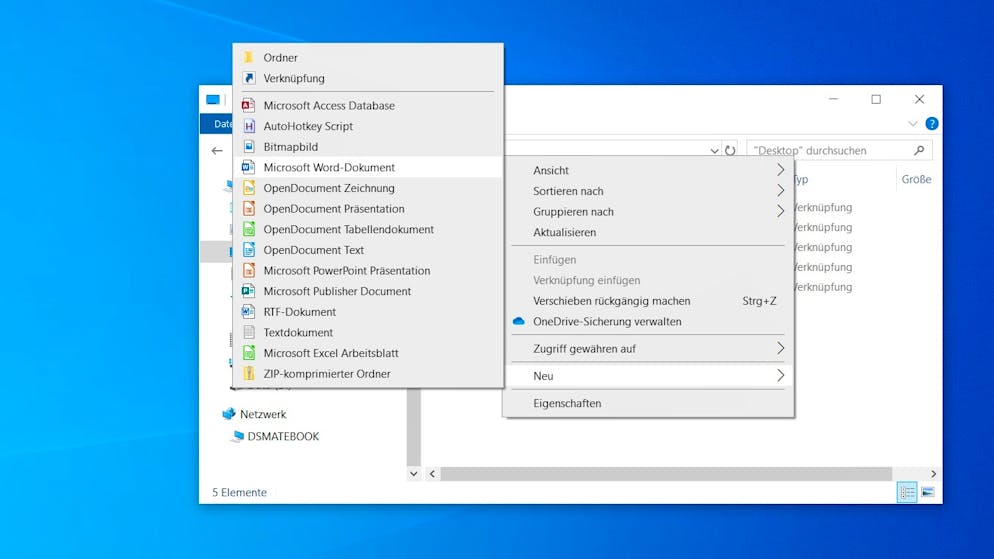Click the OpenDocument Präsentation icon

pos(248,209)
